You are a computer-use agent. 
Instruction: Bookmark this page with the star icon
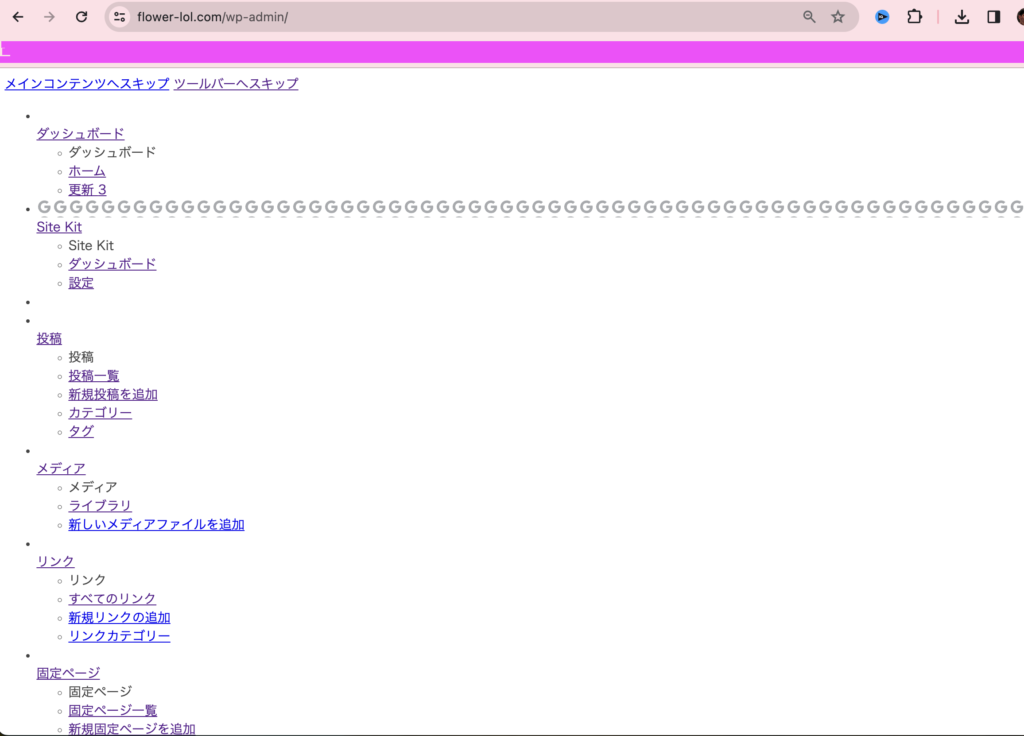click(x=838, y=17)
